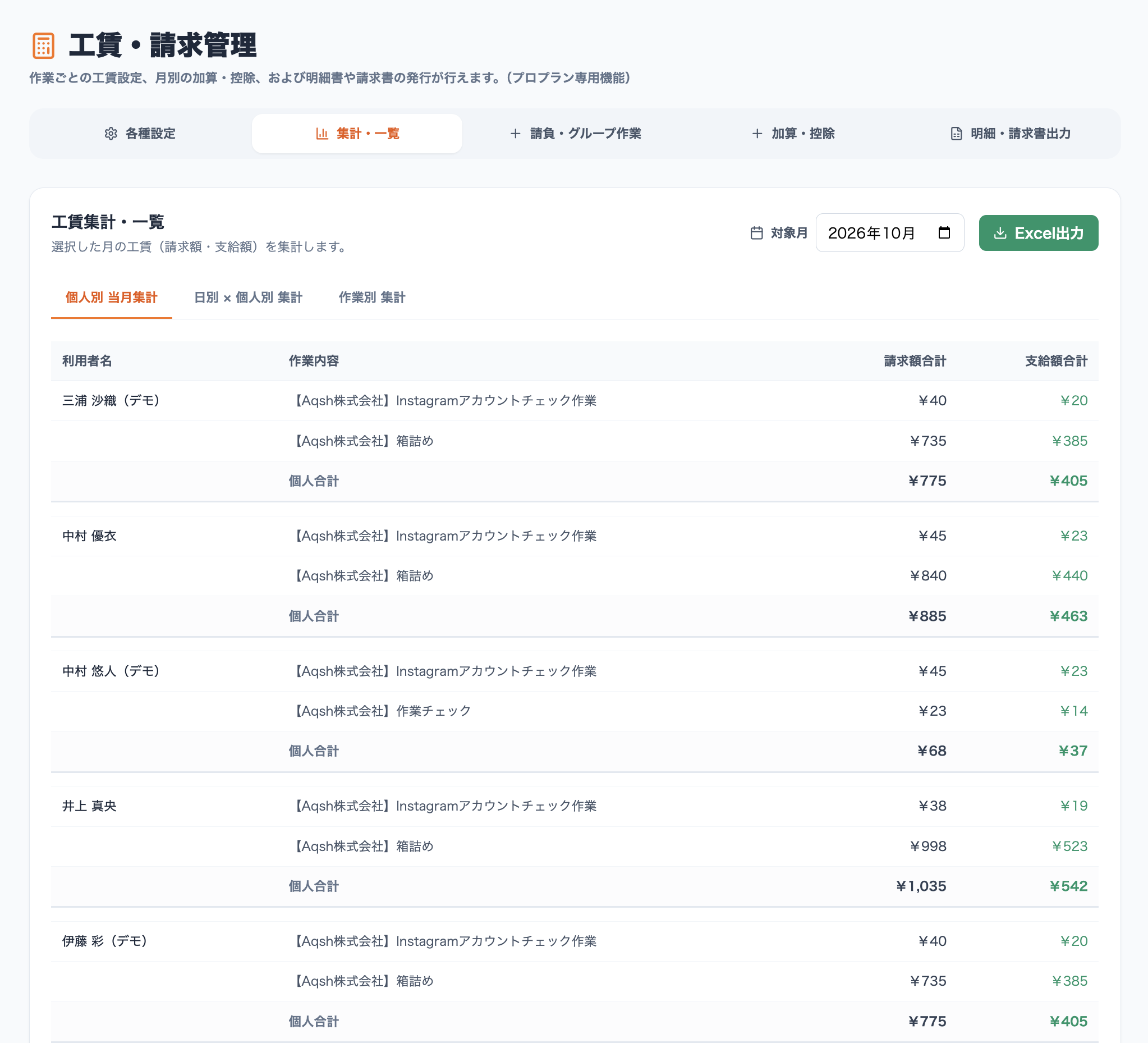This screenshot has width=1148, height=1043.
Task: Click the 支給額合計 column header
Action: click(x=1057, y=360)
